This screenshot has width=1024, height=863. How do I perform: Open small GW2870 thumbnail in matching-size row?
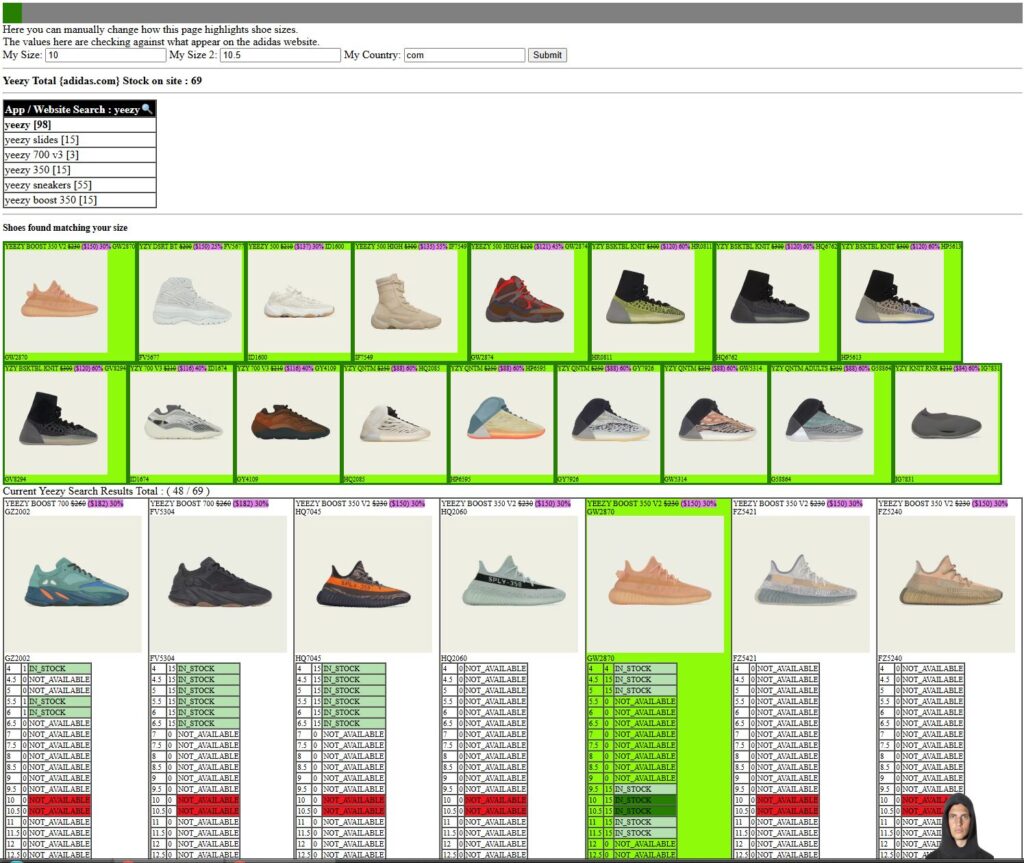click(56, 301)
